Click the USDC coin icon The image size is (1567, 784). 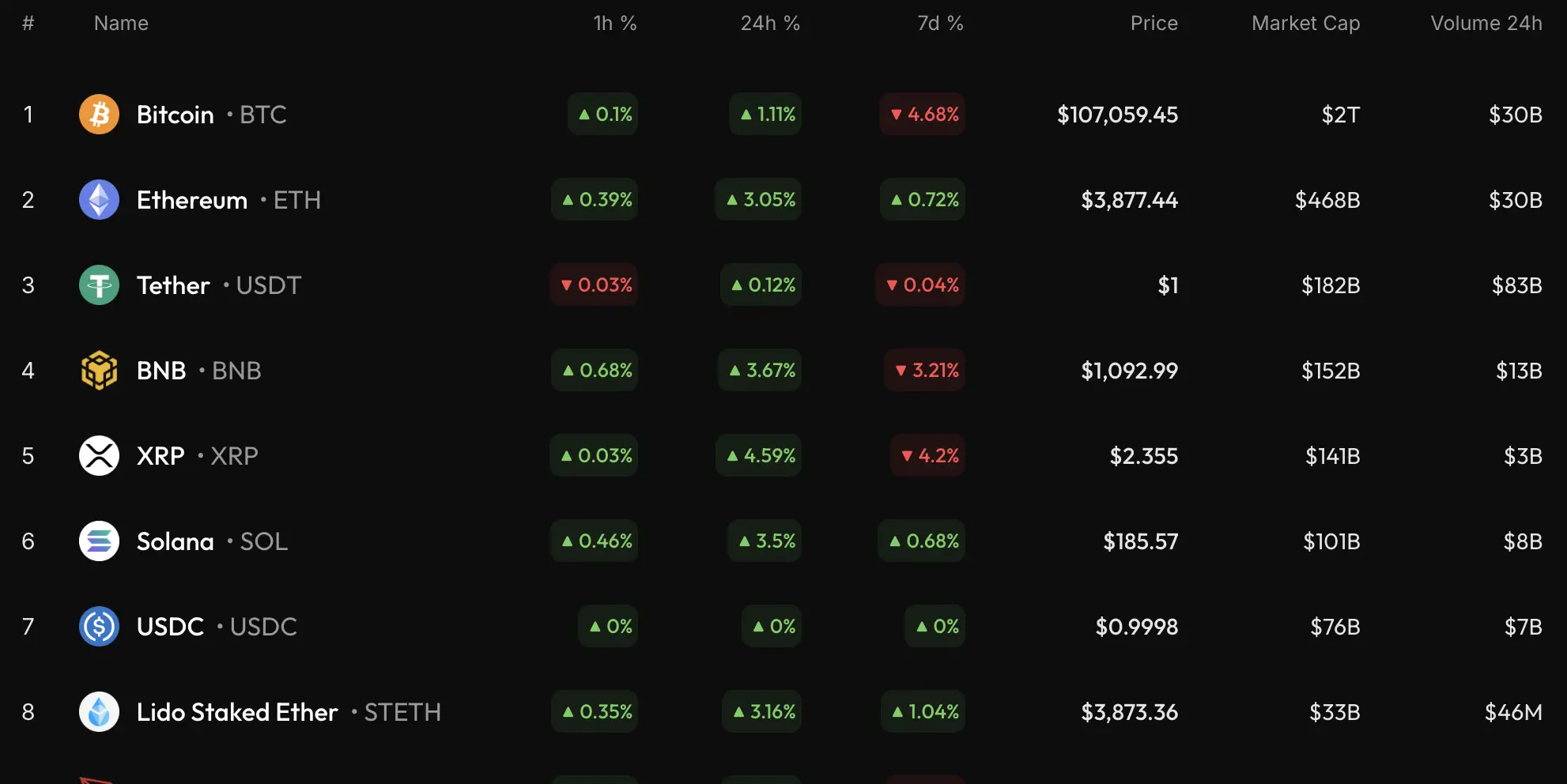click(x=99, y=627)
